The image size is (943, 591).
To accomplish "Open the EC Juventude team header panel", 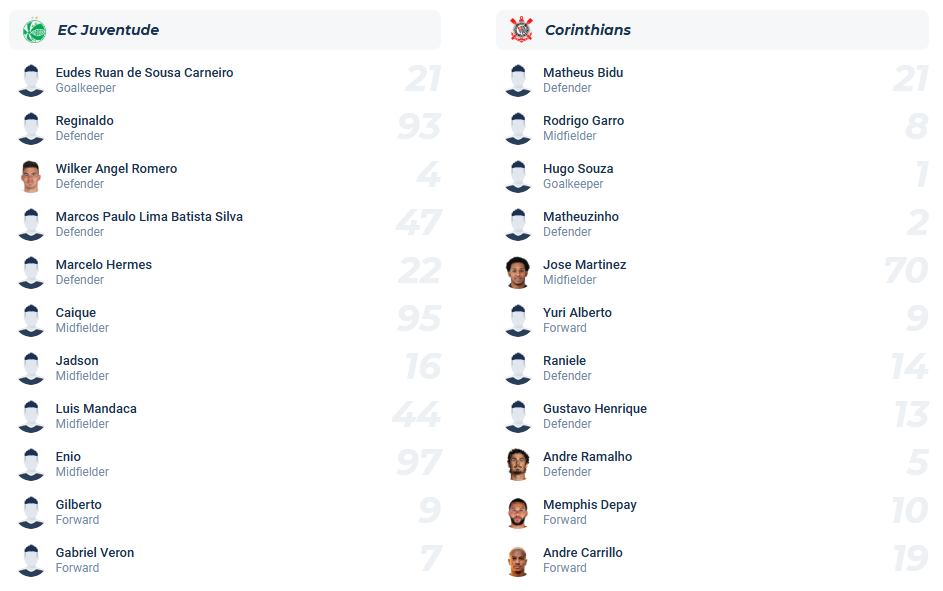I will point(225,30).
